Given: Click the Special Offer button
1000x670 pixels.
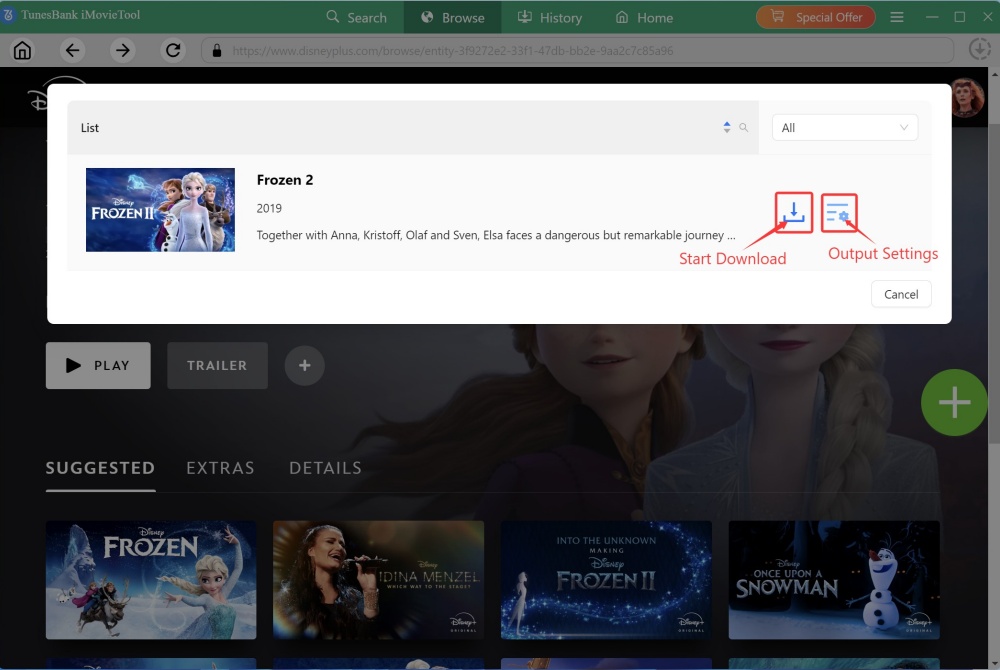Looking at the screenshot, I should click(816, 17).
